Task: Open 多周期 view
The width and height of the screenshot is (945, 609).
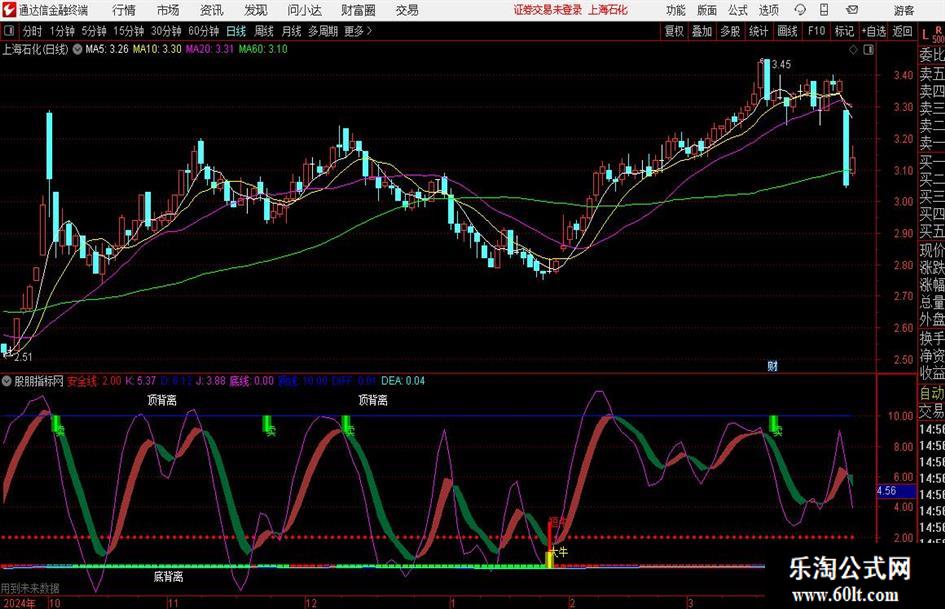Action: pyautogui.click(x=323, y=31)
